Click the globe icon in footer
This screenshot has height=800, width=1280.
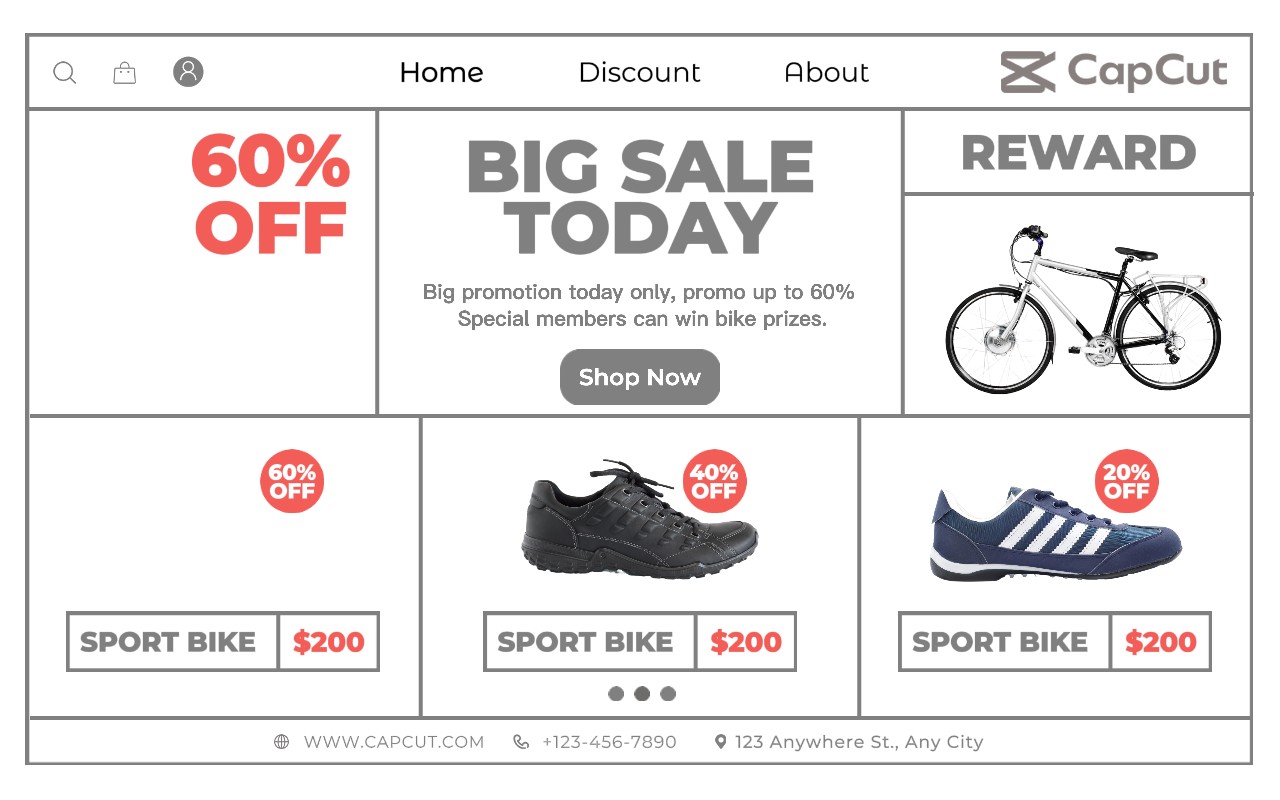coord(282,742)
